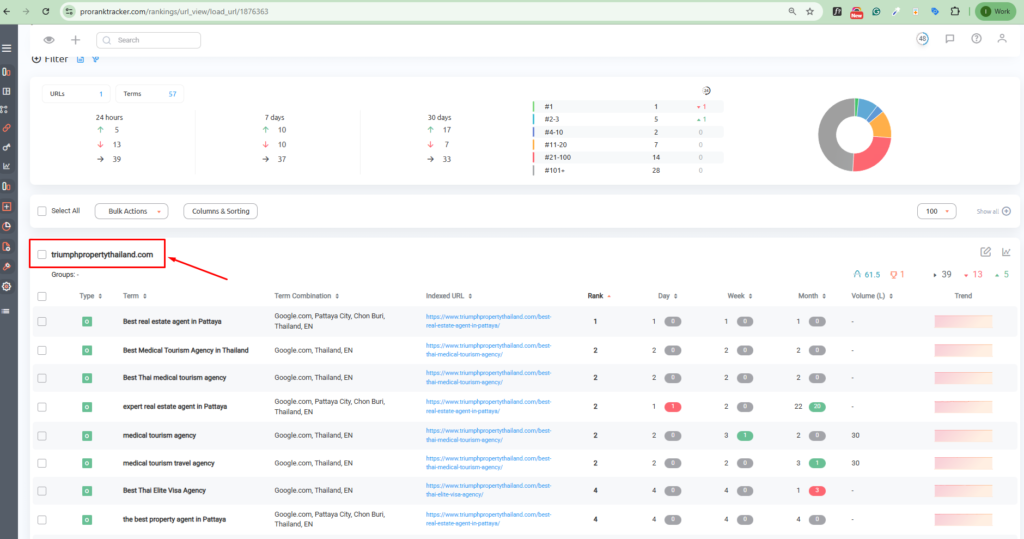Check row 'expert real estate agent in Pattaya'
Screen dimensions: 1024x539
[42, 407]
